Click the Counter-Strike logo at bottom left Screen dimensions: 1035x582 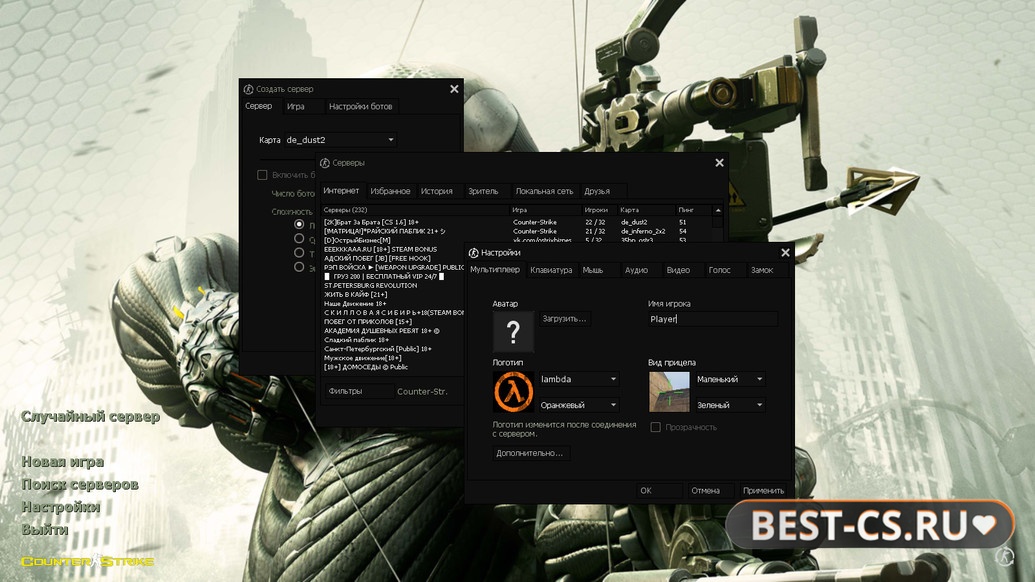[87, 562]
